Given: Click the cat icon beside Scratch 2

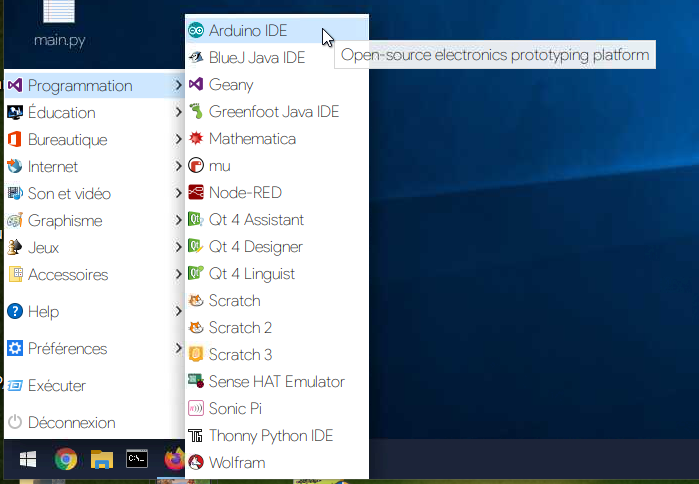Looking at the screenshot, I should tap(196, 327).
